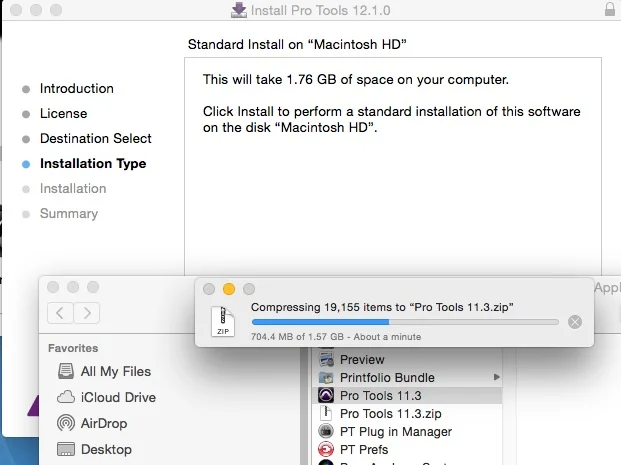
Task: Click License step in installer
Action: click(63, 114)
